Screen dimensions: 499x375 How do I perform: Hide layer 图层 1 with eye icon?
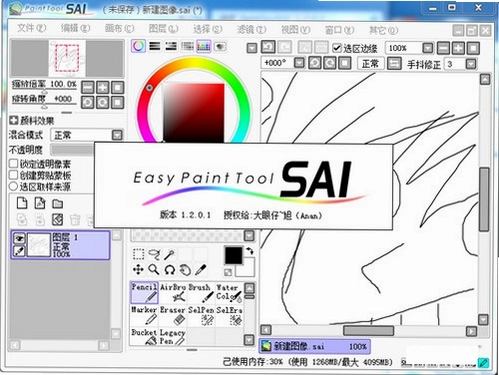19,238
